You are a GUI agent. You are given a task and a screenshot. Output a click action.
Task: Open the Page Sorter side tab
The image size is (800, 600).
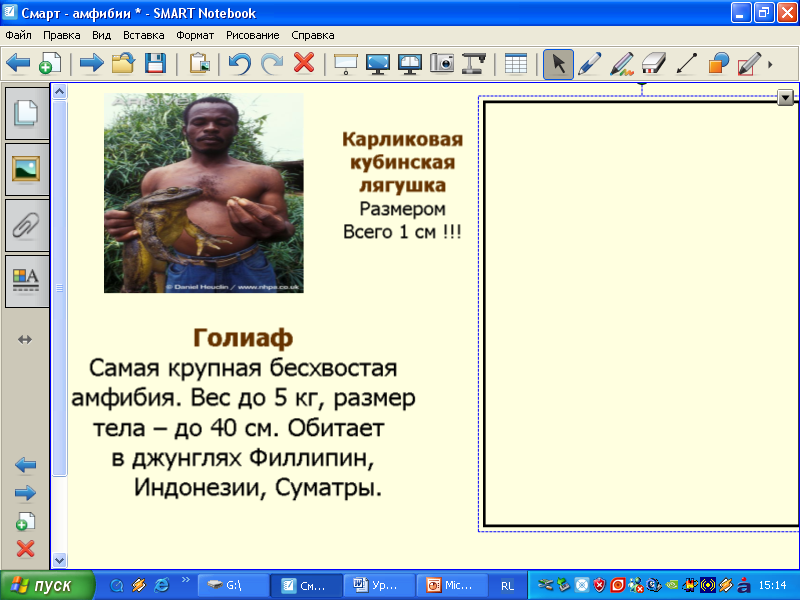pyautogui.click(x=26, y=113)
